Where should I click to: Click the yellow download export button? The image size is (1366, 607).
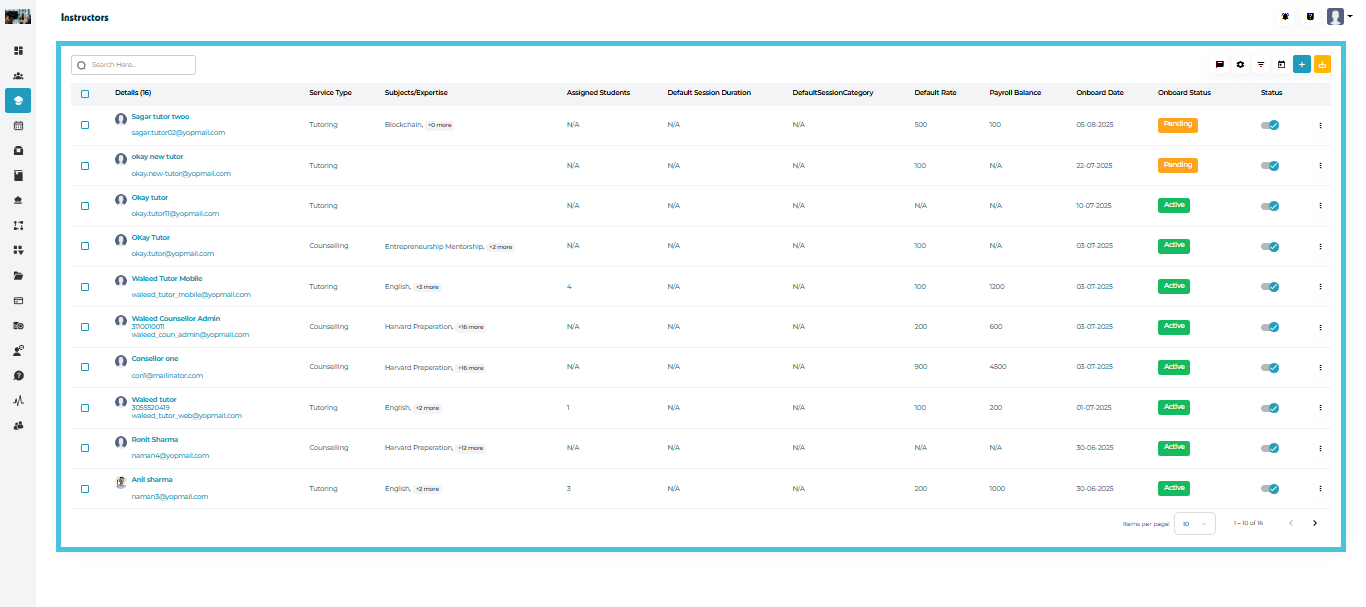point(1322,64)
